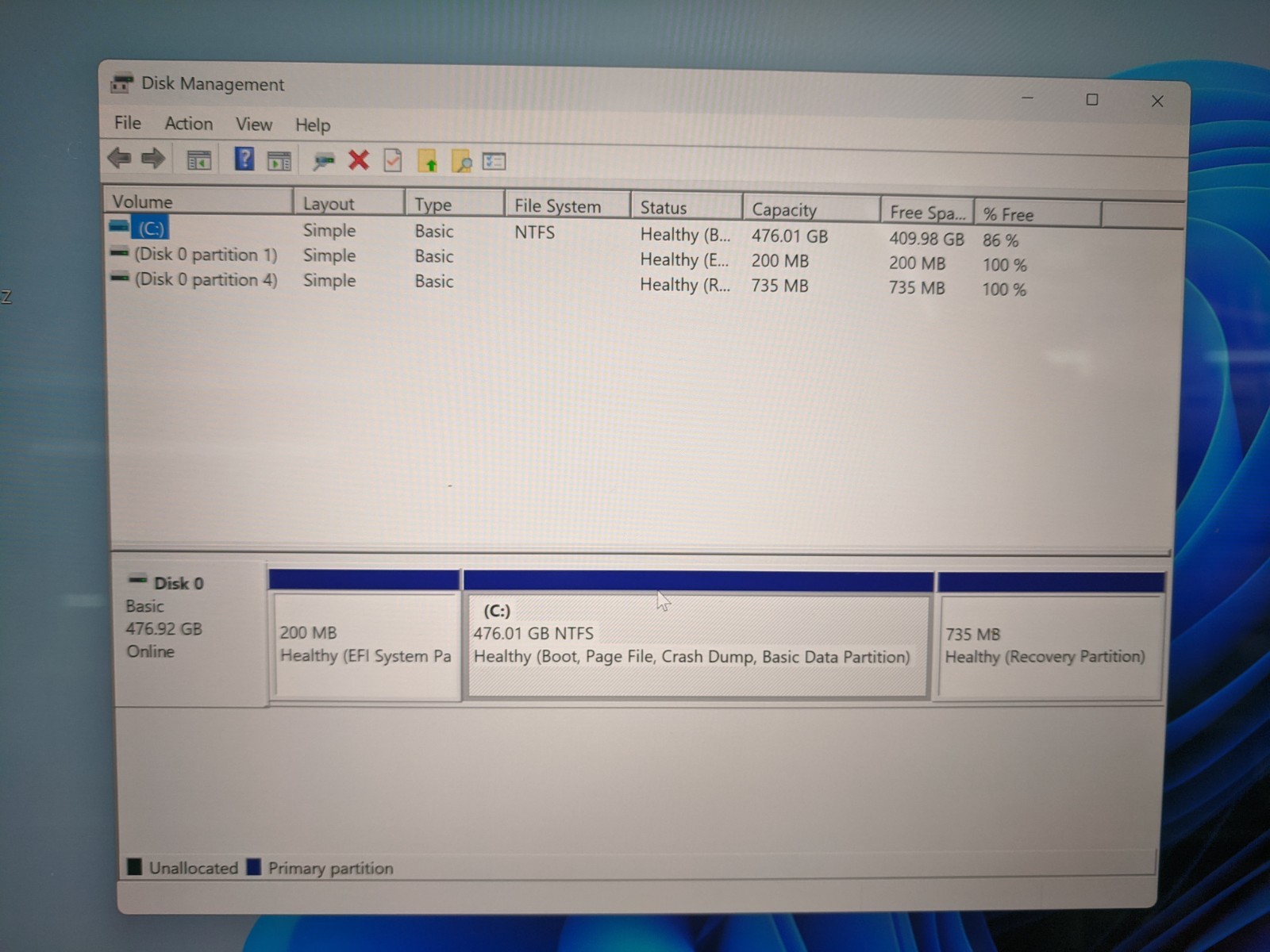The width and height of the screenshot is (1270, 952).
Task: Click the Properties checkmark page icon
Action: pos(393,161)
